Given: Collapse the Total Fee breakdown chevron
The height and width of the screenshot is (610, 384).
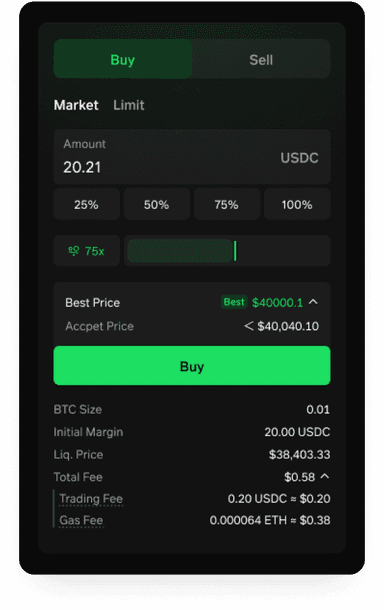Looking at the screenshot, I should (325, 476).
